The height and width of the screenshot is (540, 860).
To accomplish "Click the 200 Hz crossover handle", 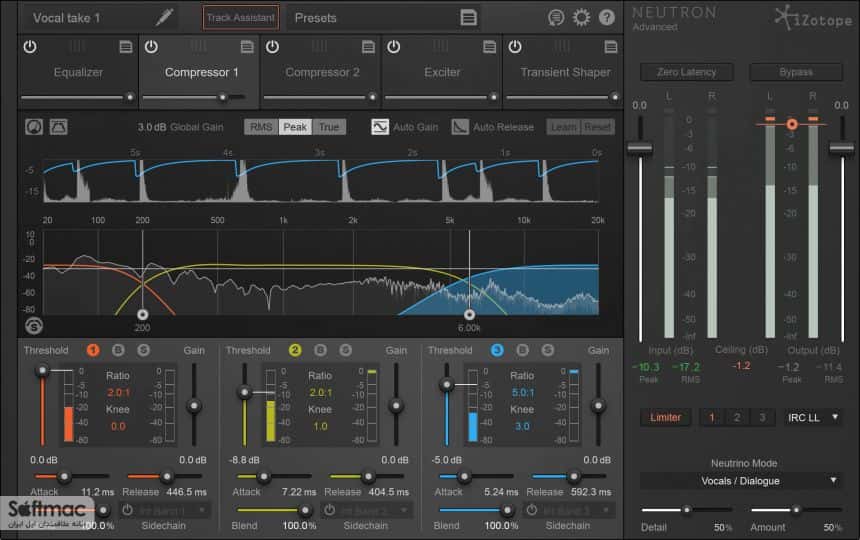I will [x=143, y=314].
